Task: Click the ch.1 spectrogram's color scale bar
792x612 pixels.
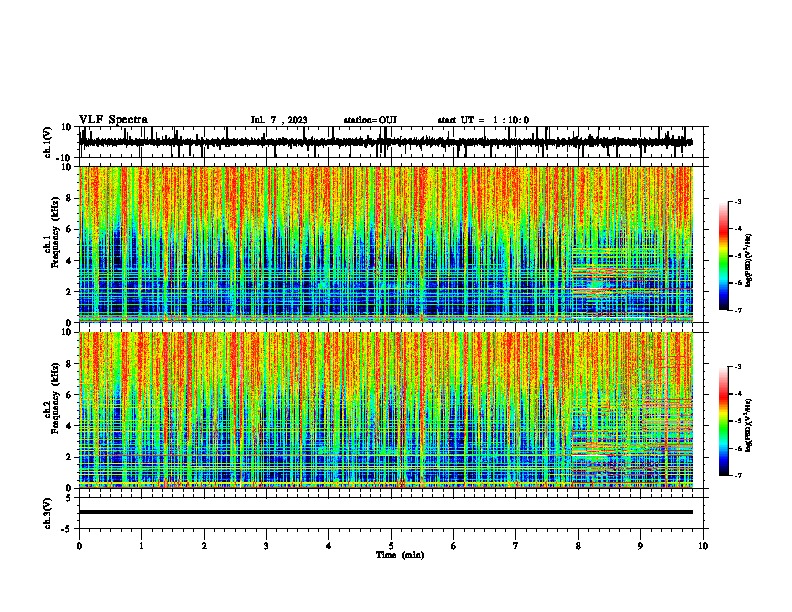Action: [x=724, y=256]
